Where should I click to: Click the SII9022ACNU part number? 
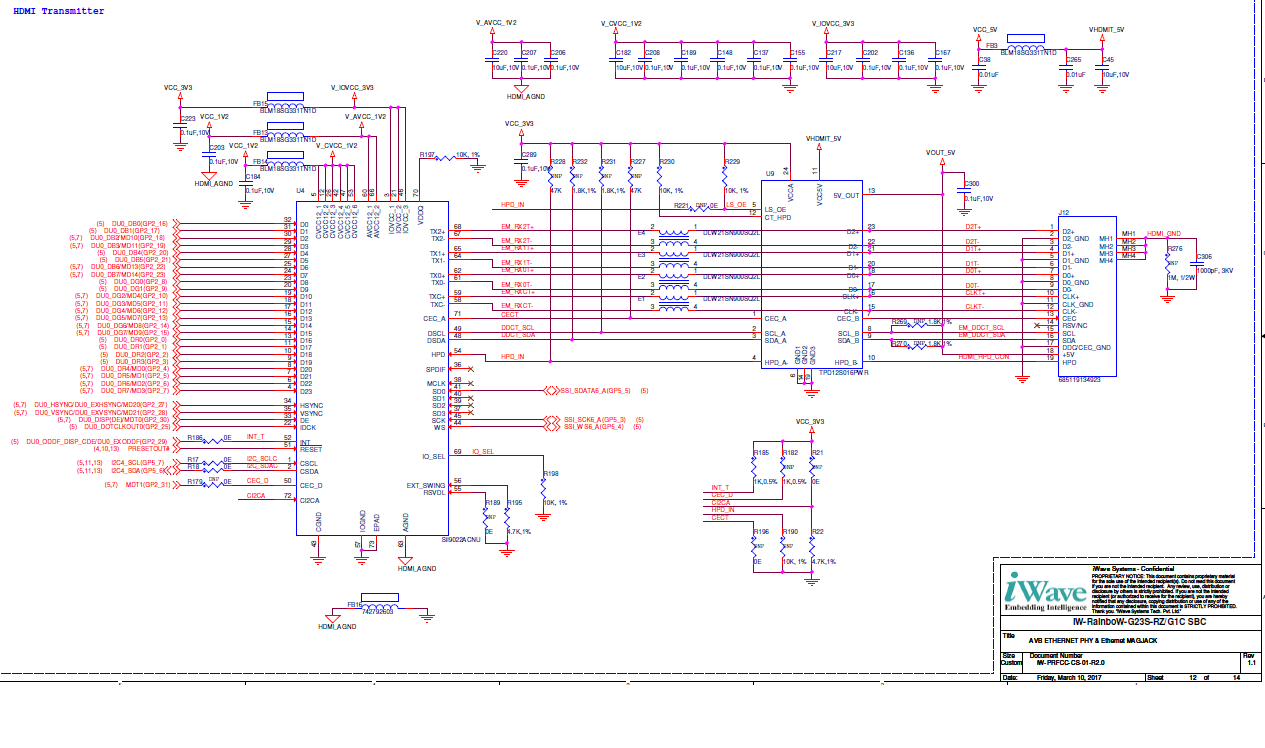(x=463, y=539)
